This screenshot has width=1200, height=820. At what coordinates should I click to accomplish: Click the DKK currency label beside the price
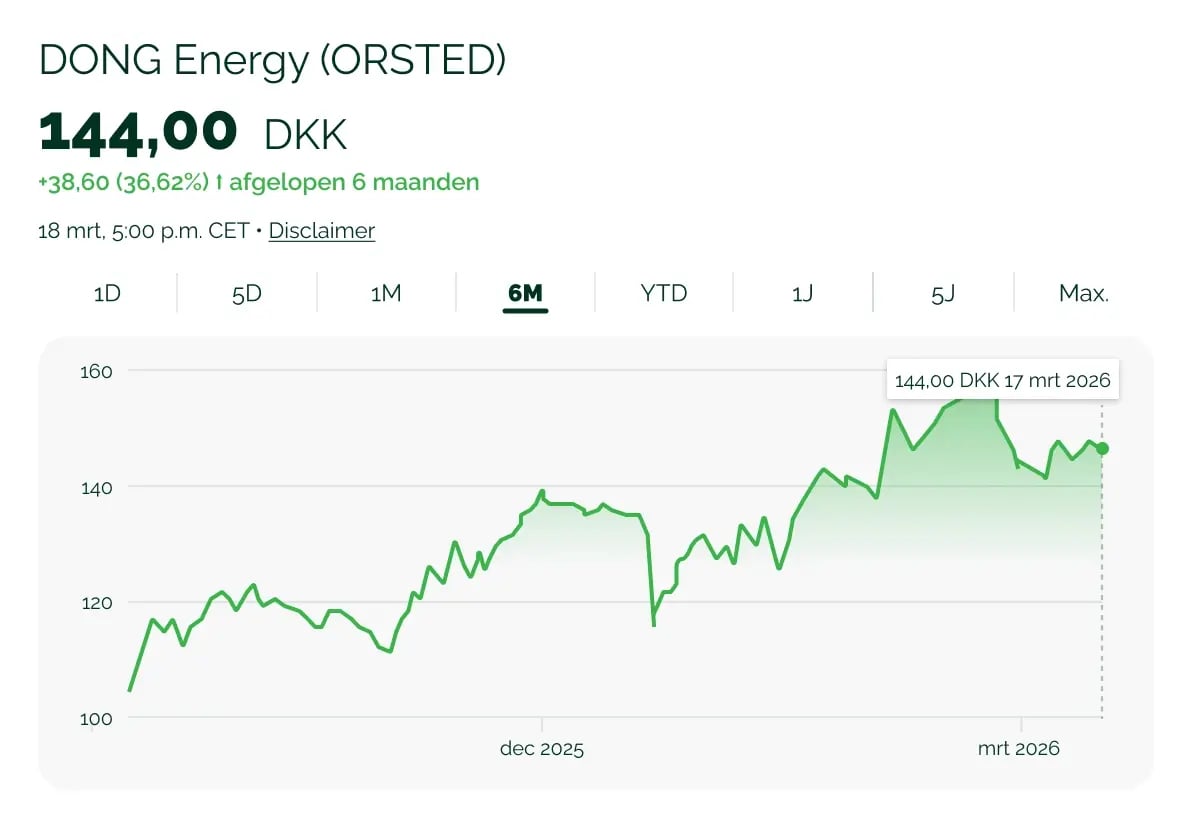coord(305,135)
